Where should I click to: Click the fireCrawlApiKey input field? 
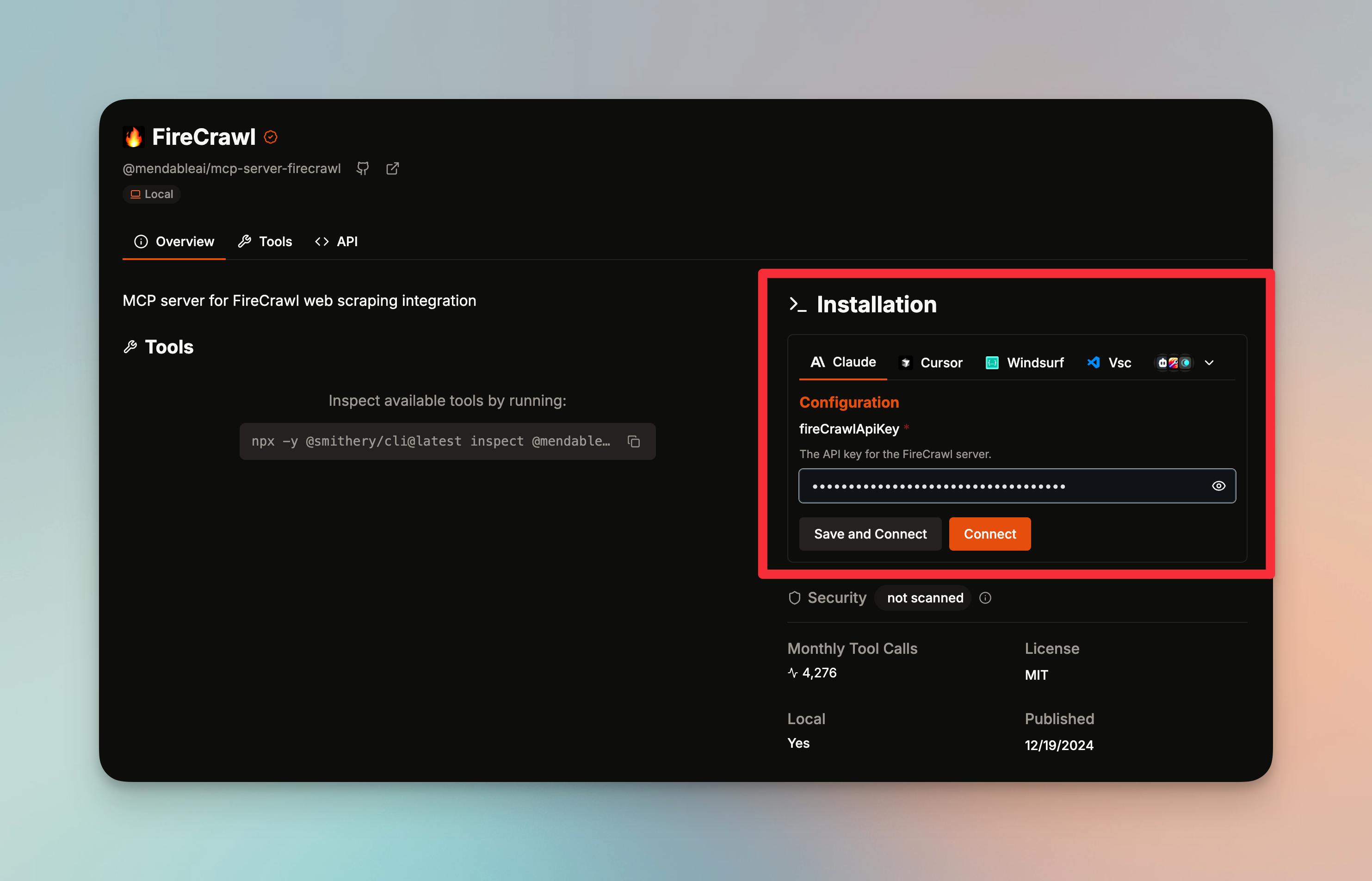(x=1017, y=486)
